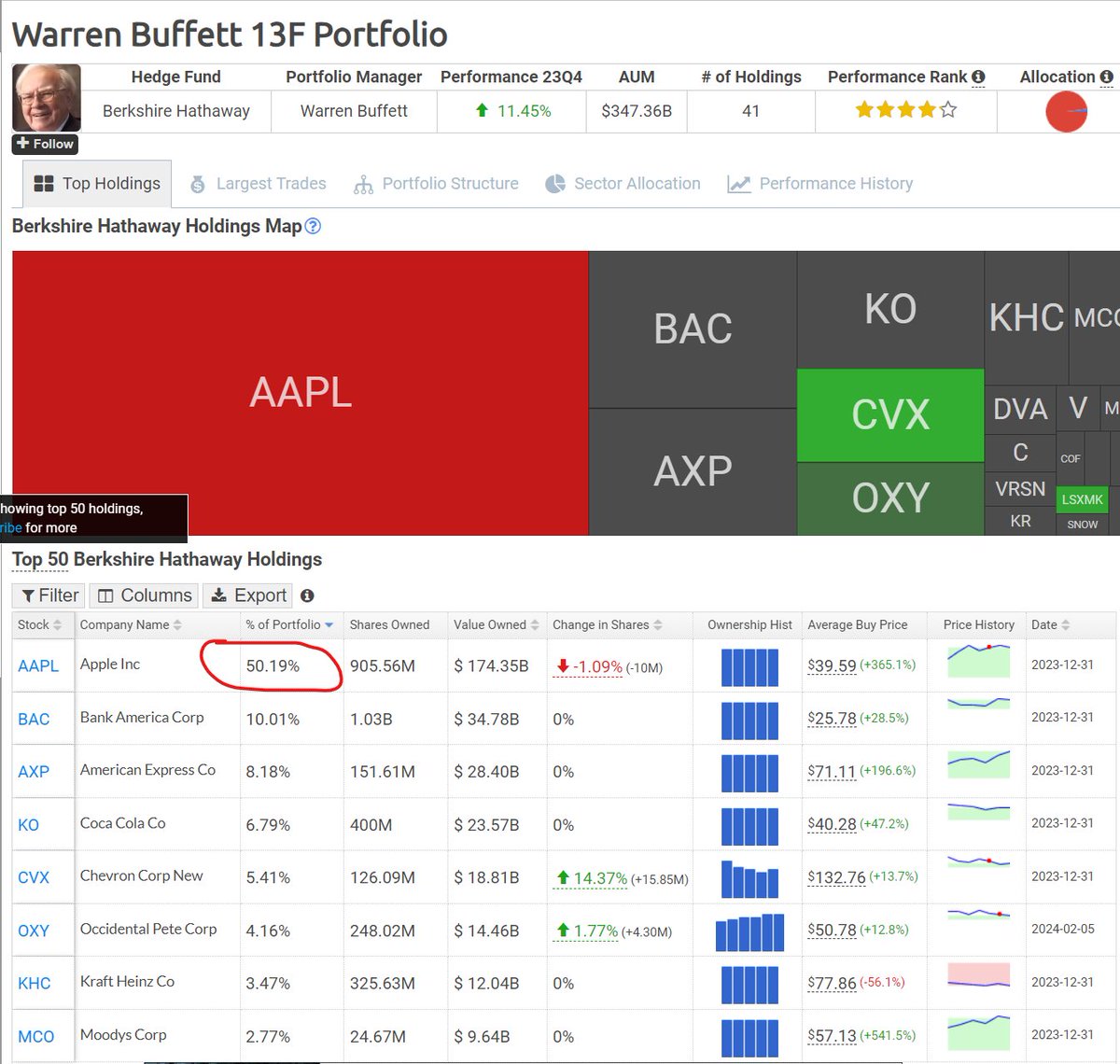Open the MCO ticker link
Screen dimensions: 1120x1064
[36, 1036]
